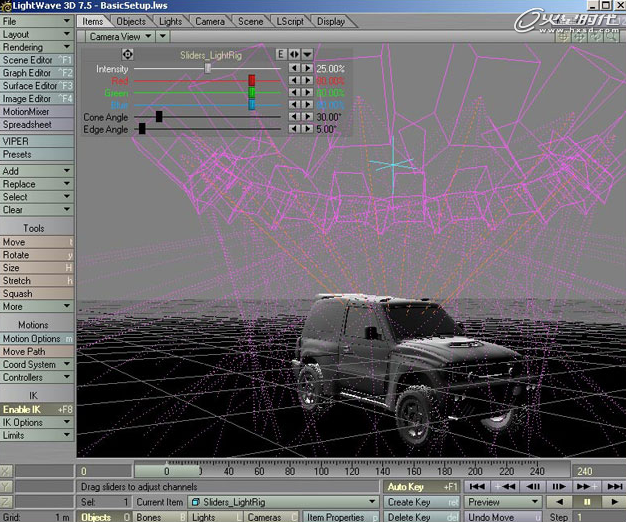626x522 pixels.
Task: Open the Current Item Sliders_LightRig dropdown
Action: (283, 502)
